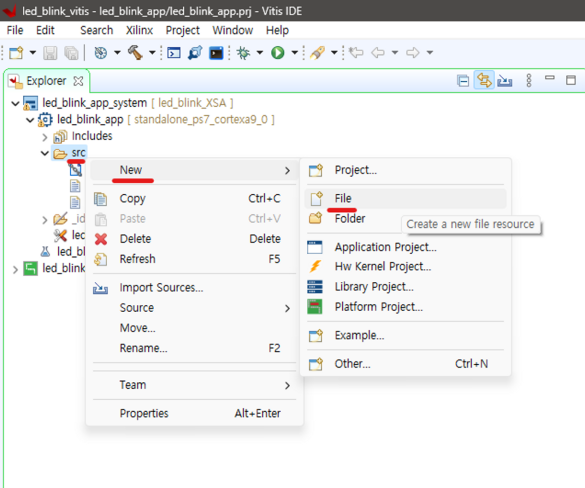Click the Save All toolbar icon
Image resolution: width=585 pixels, height=488 pixels.
[x=71, y=53]
